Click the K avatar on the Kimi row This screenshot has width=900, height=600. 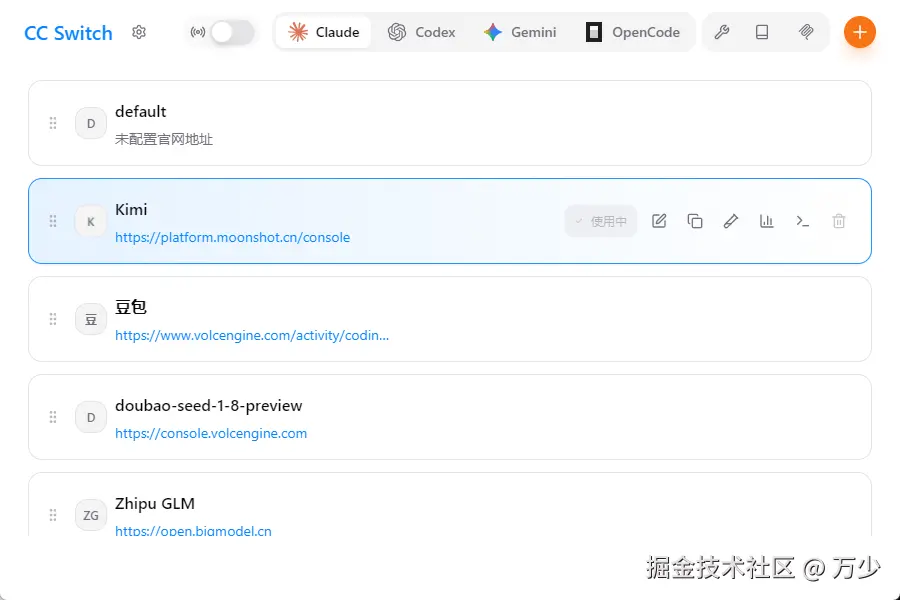[x=91, y=221]
